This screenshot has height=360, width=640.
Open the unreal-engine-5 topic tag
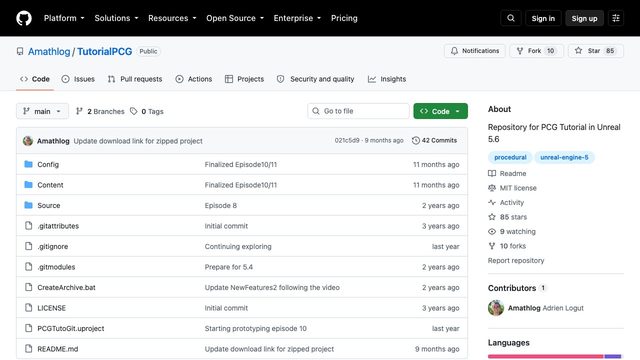pos(564,157)
